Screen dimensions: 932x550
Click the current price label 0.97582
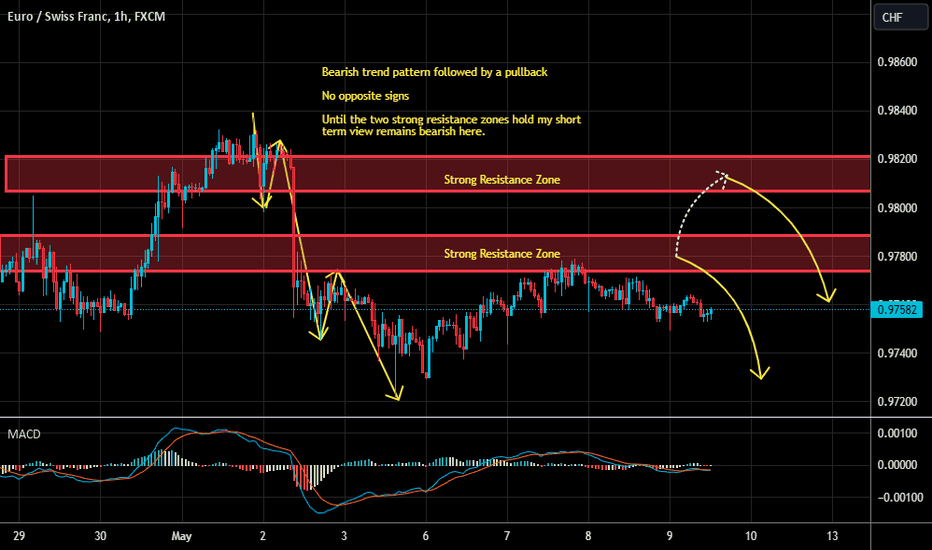pyautogui.click(x=896, y=310)
